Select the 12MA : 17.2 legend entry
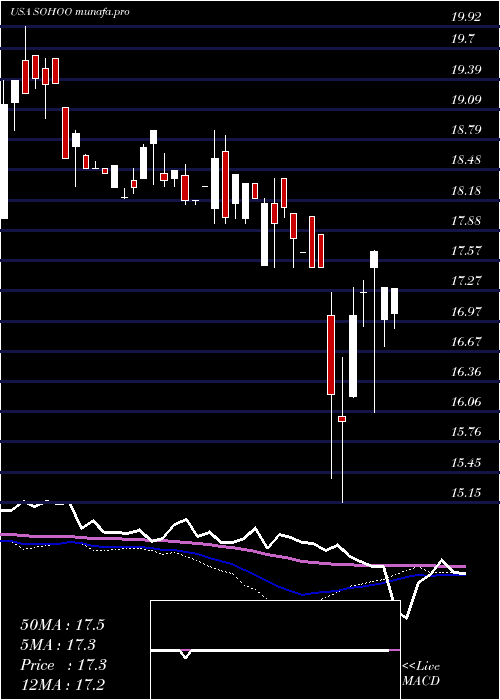500x700 pixels. click(63, 684)
